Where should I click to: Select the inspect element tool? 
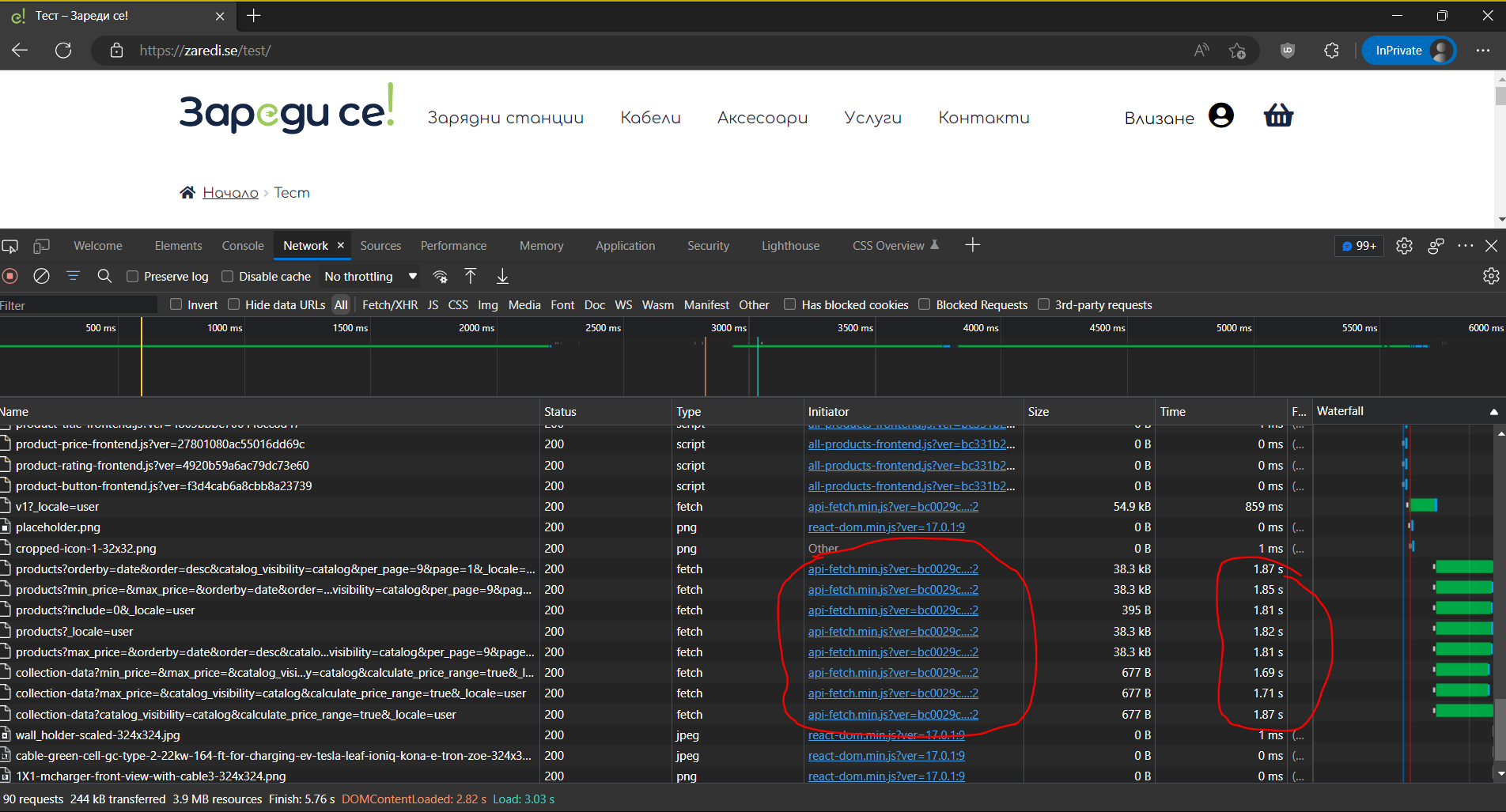(9, 246)
